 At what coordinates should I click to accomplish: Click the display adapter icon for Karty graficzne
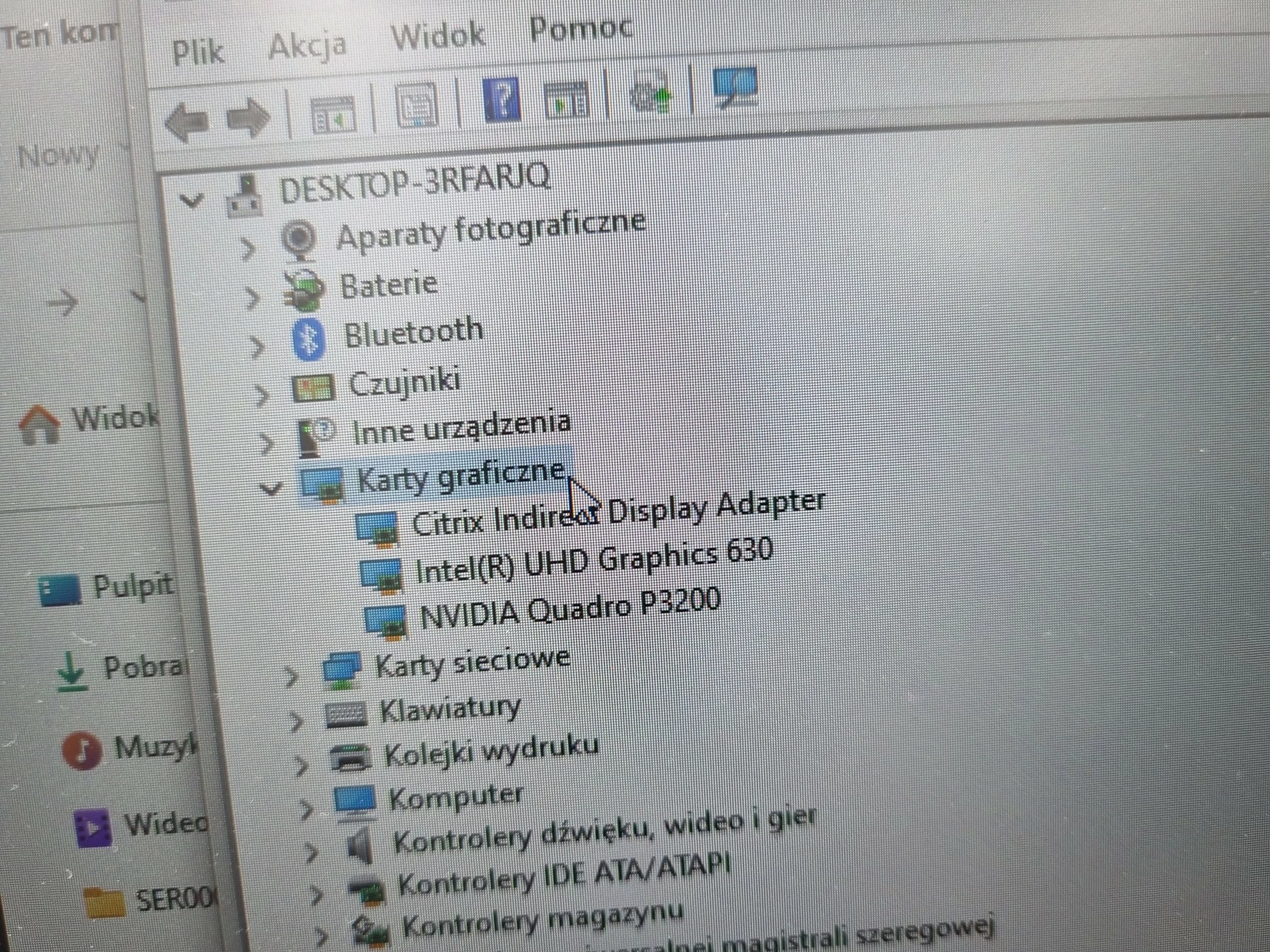pos(322,484)
